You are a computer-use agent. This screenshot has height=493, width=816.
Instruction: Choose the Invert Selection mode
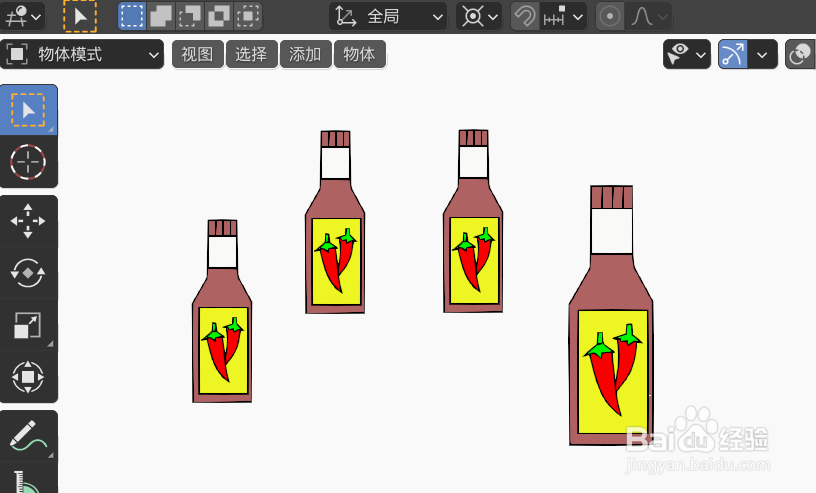coord(219,16)
